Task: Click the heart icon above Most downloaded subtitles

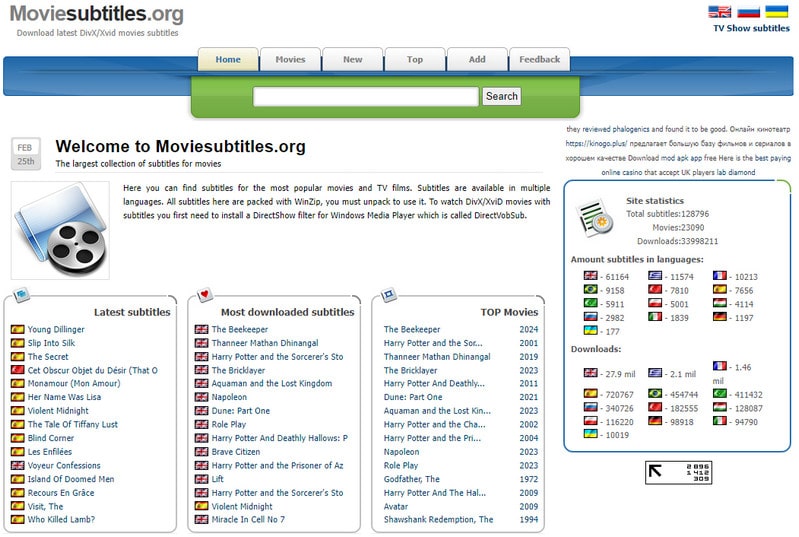Action: click(204, 295)
